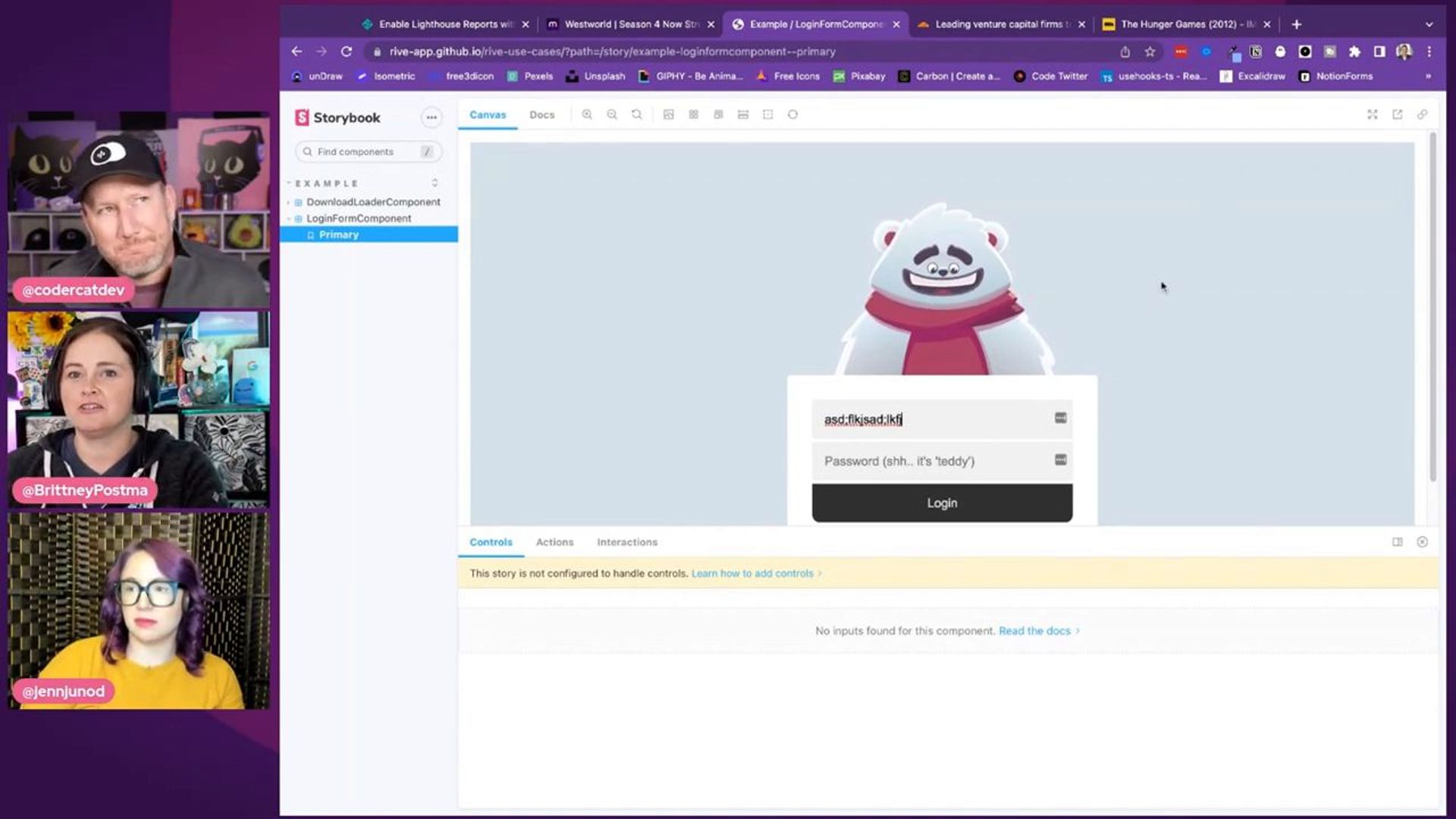Copy canvas link icon
Image resolution: width=1456 pixels, height=819 pixels.
1422,115
